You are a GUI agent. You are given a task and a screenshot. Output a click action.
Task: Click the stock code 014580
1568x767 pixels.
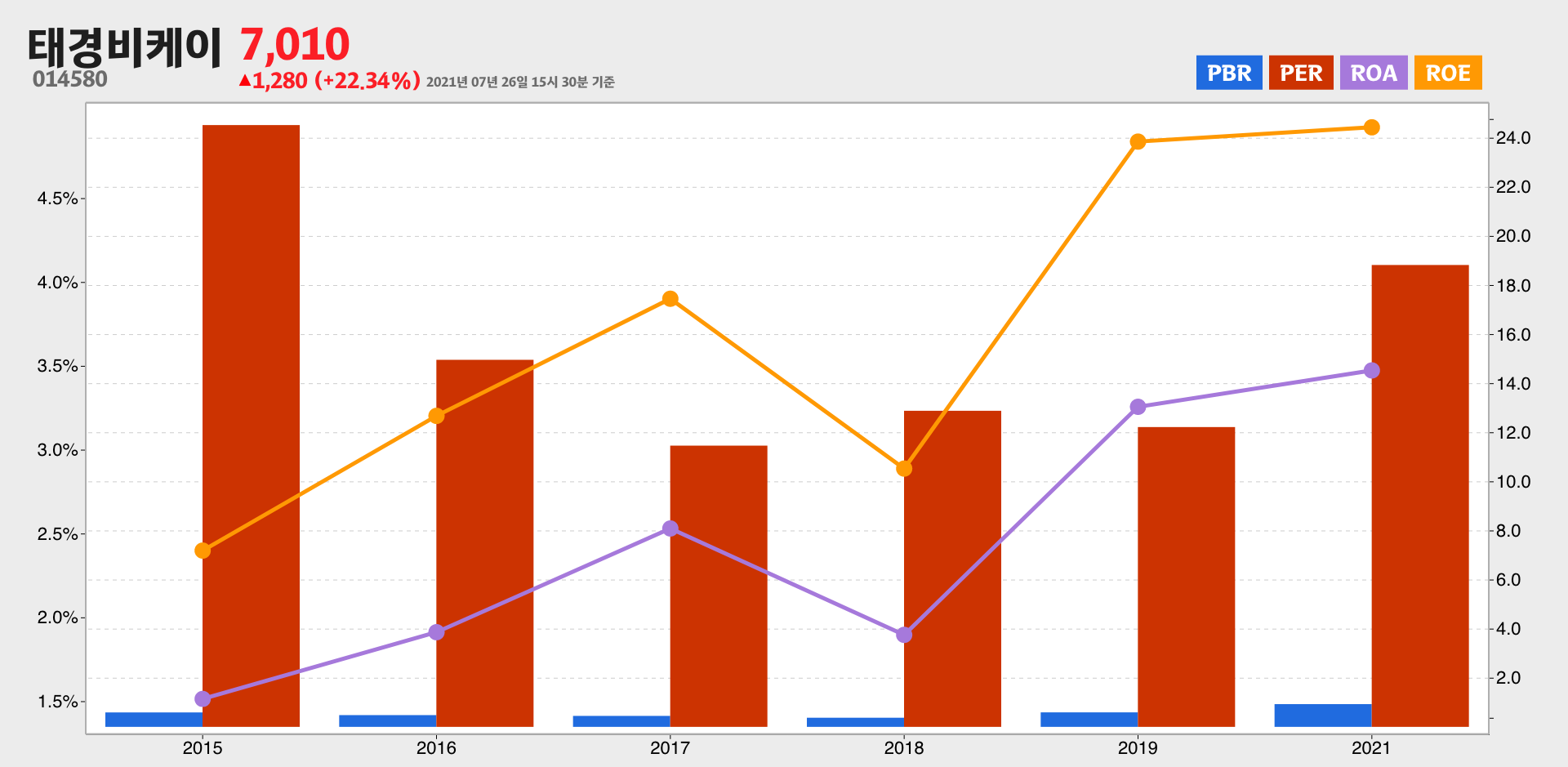(x=70, y=79)
